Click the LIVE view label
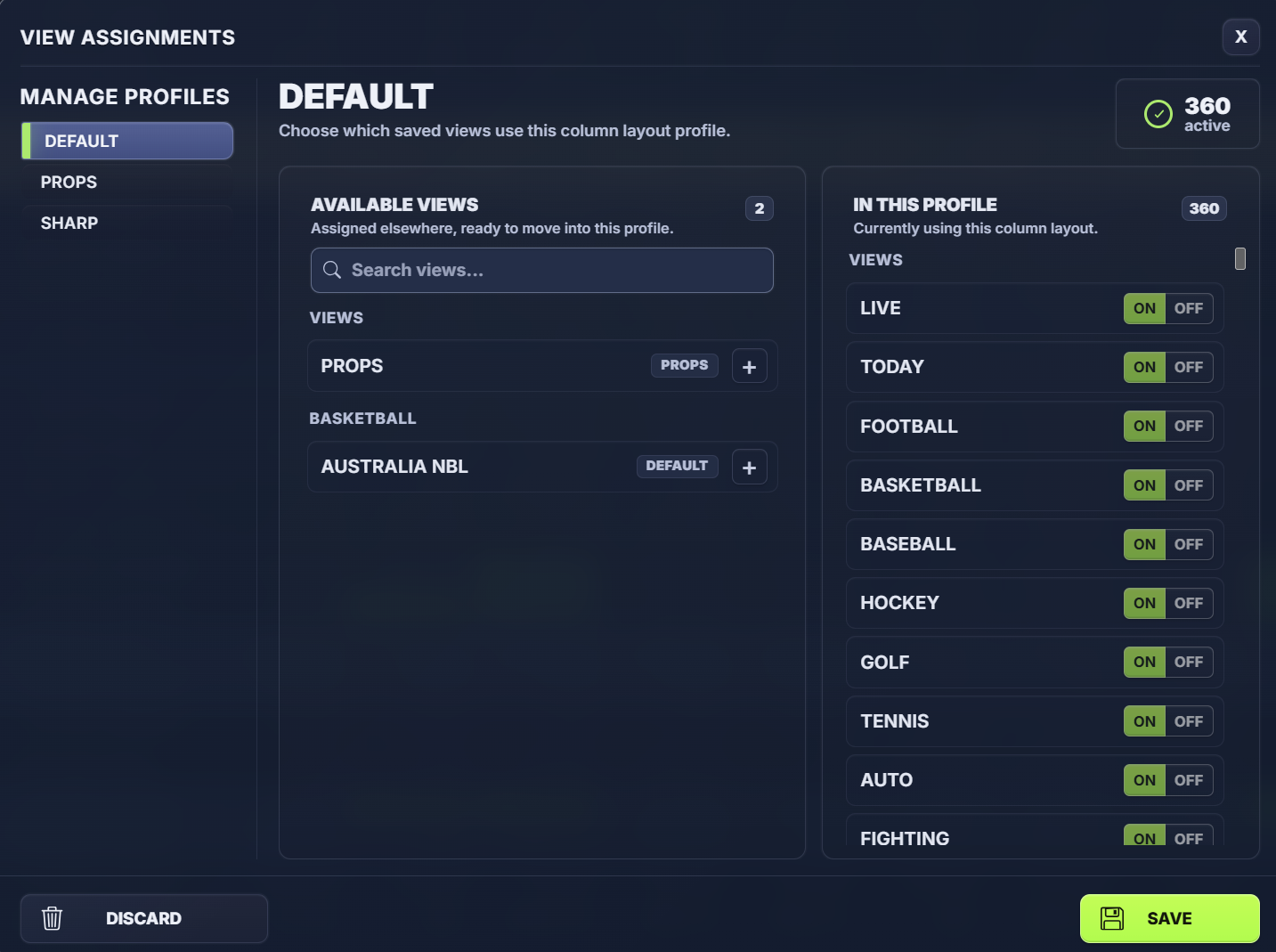The height and width of the screenshot is (952, 1276). pyautogui.click(x=881, y=308)
